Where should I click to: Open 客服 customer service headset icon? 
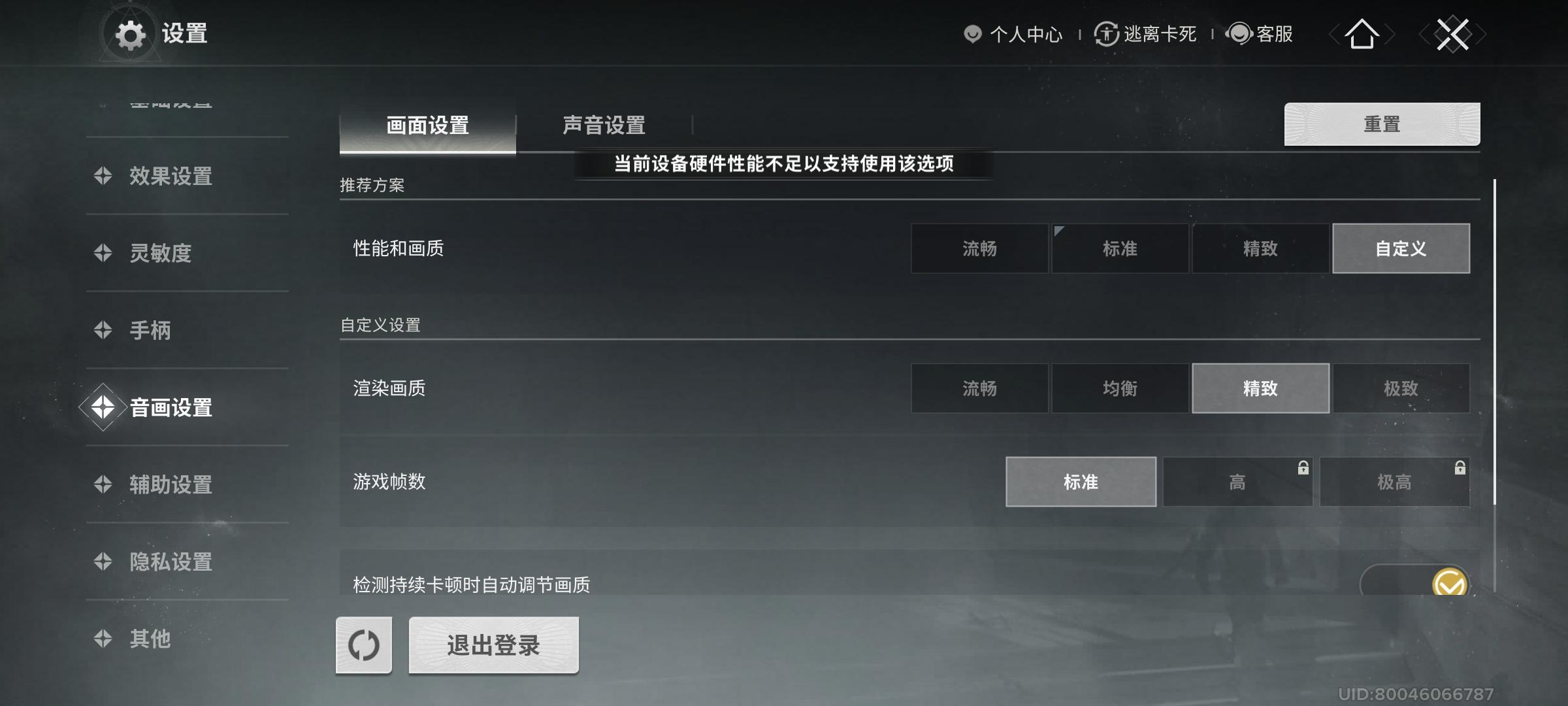(x=1239, y=33)
